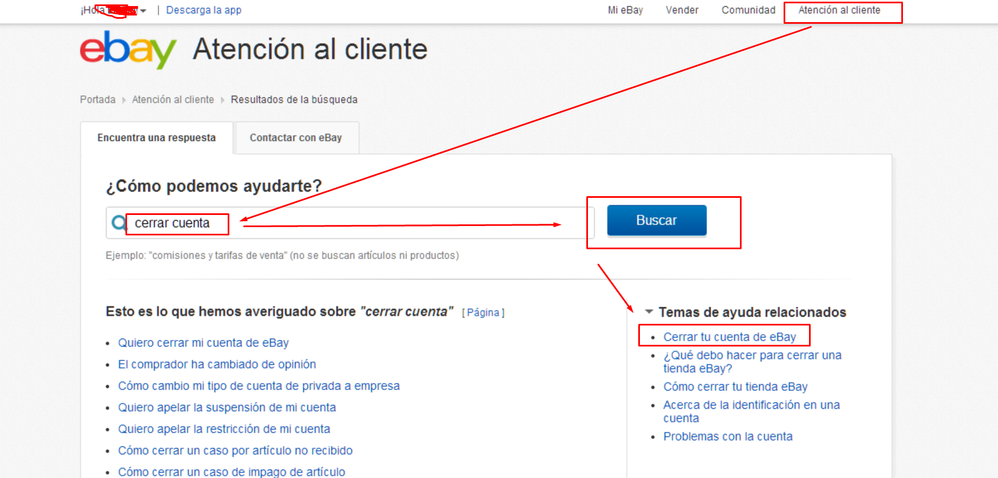Image resolution: width=998 pixels, height=478 pixels.
Task: Open Cómo cerrar un caso por artículo no recibido
Action: 235,451
